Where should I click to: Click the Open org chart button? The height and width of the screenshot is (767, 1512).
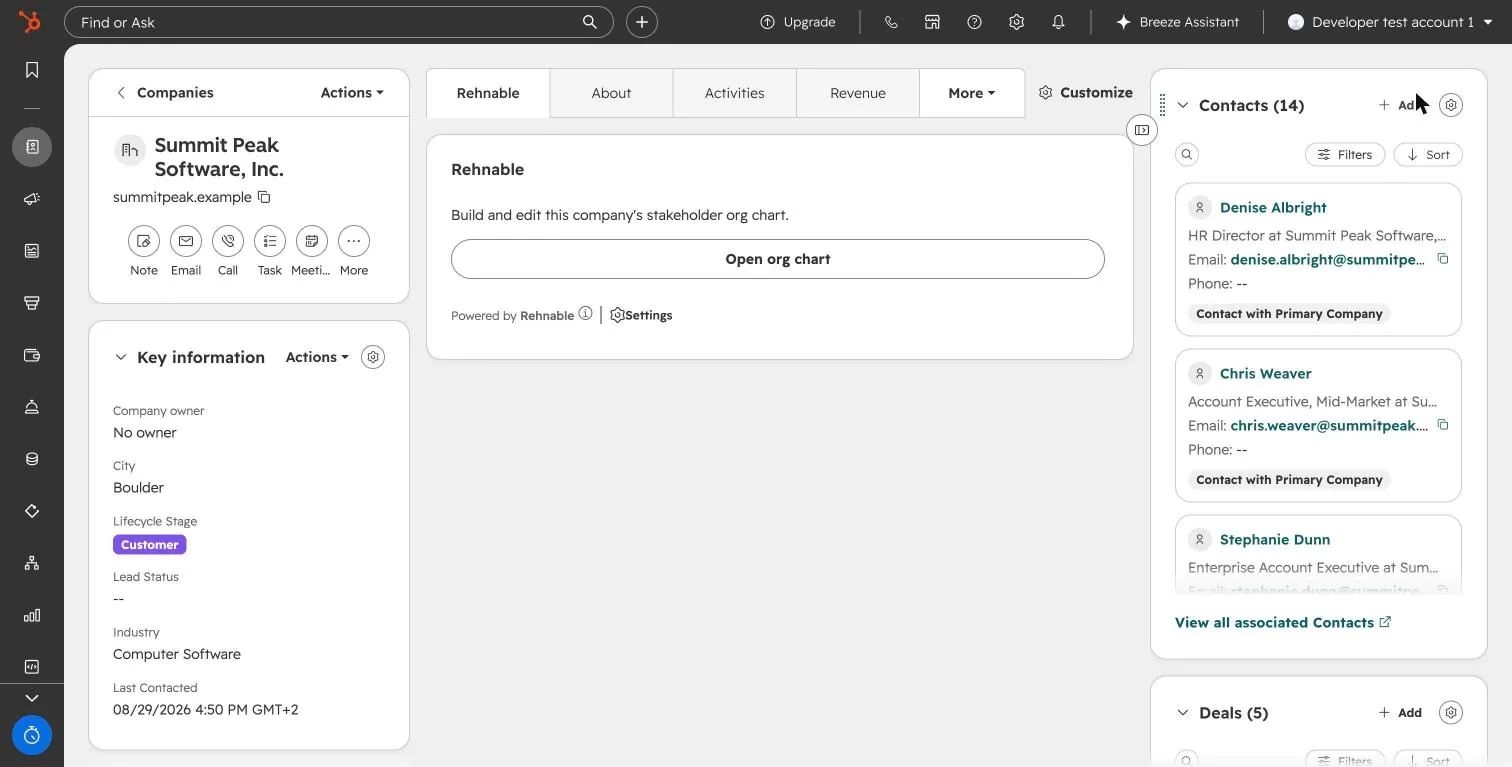point(778,259)
